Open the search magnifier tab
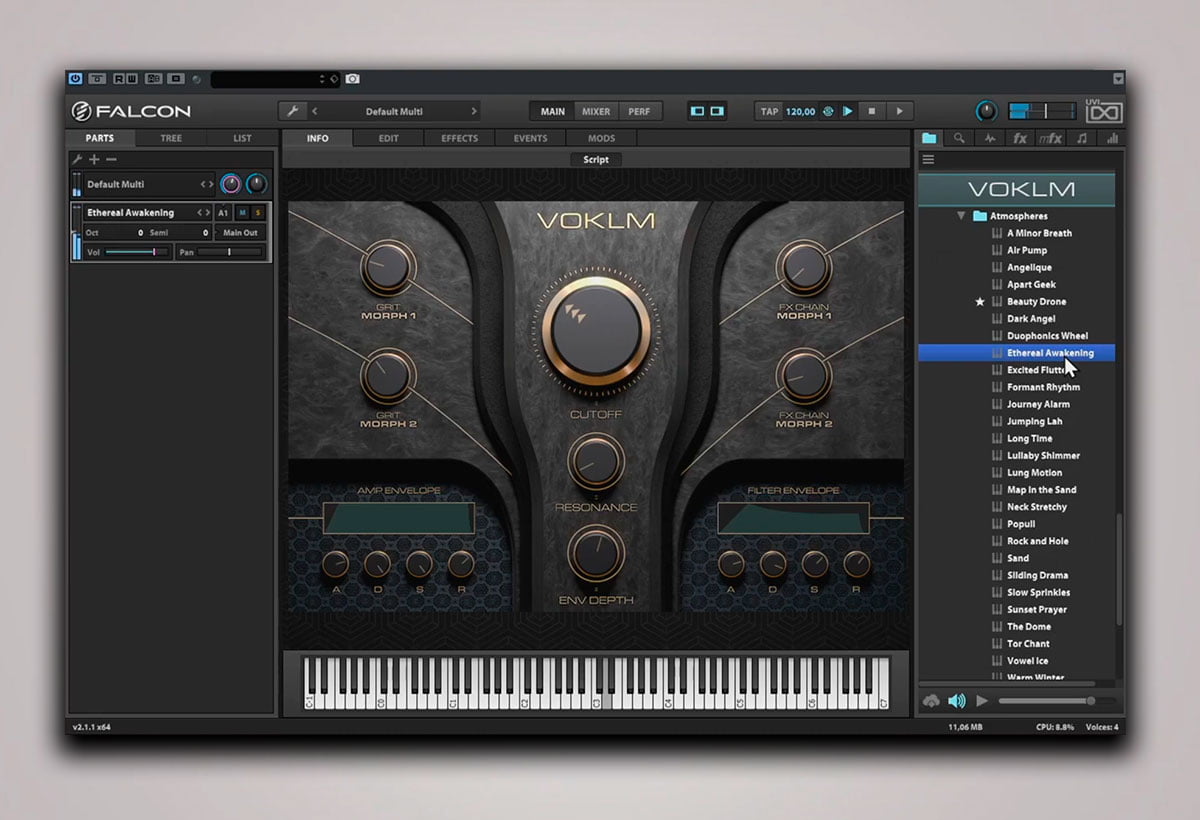 (x=959, y=138)
